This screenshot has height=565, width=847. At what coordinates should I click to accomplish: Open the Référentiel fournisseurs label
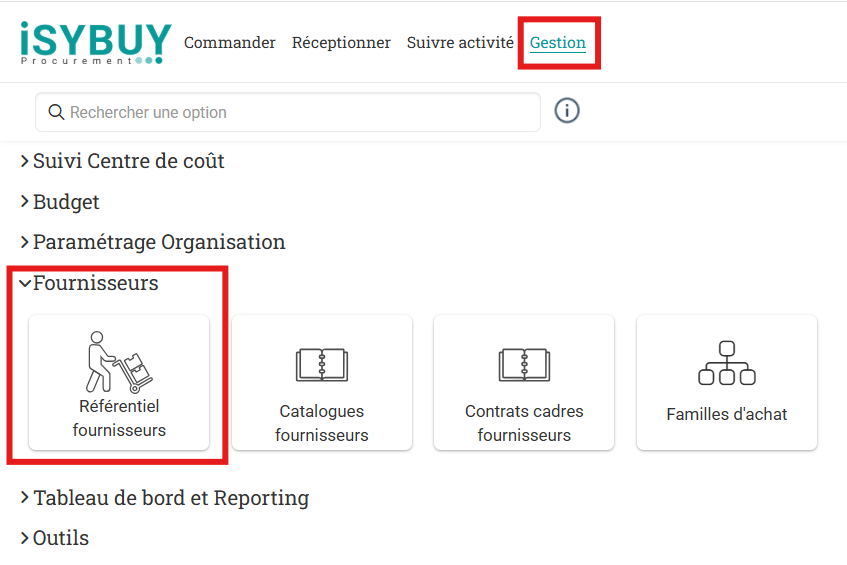click(x=119, y=418)
